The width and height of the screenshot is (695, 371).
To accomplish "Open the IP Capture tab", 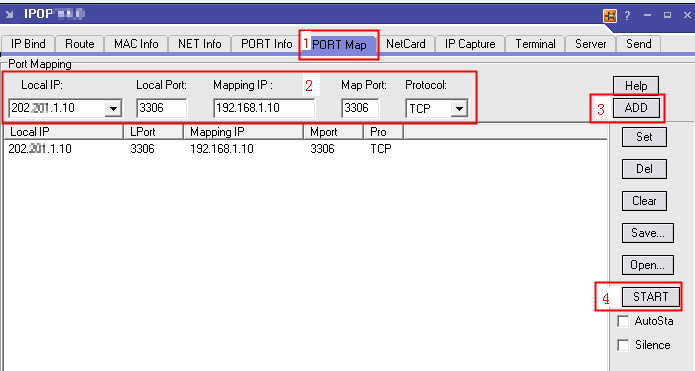I will point(470,44).
